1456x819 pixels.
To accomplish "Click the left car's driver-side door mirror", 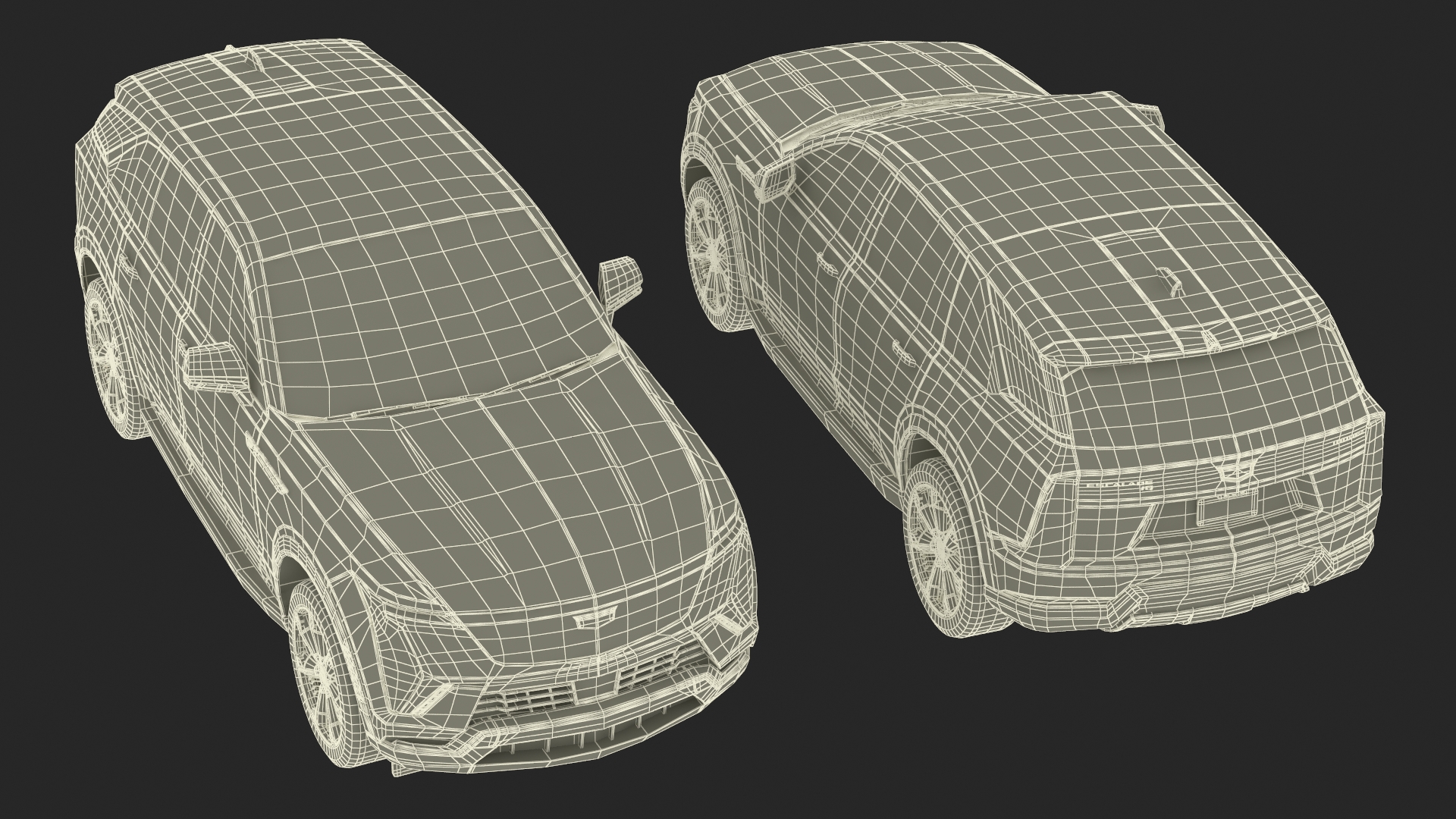I will [215, 368].
